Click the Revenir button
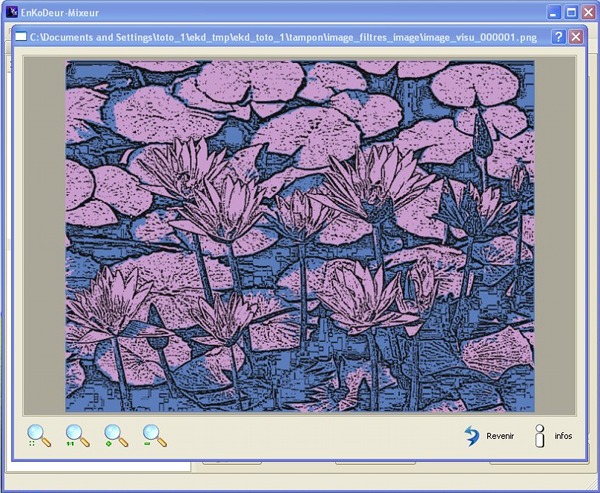Image resolution: width=600 pixels, height=493 pixels. [489, 436]
